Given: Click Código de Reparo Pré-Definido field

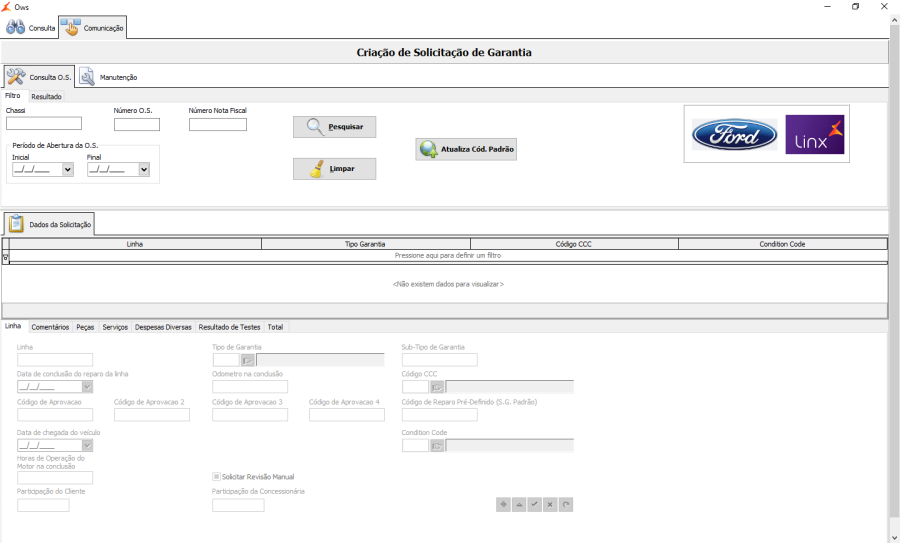Looking at the screenshot, I should pyautogui.click(x=440, y=415).
